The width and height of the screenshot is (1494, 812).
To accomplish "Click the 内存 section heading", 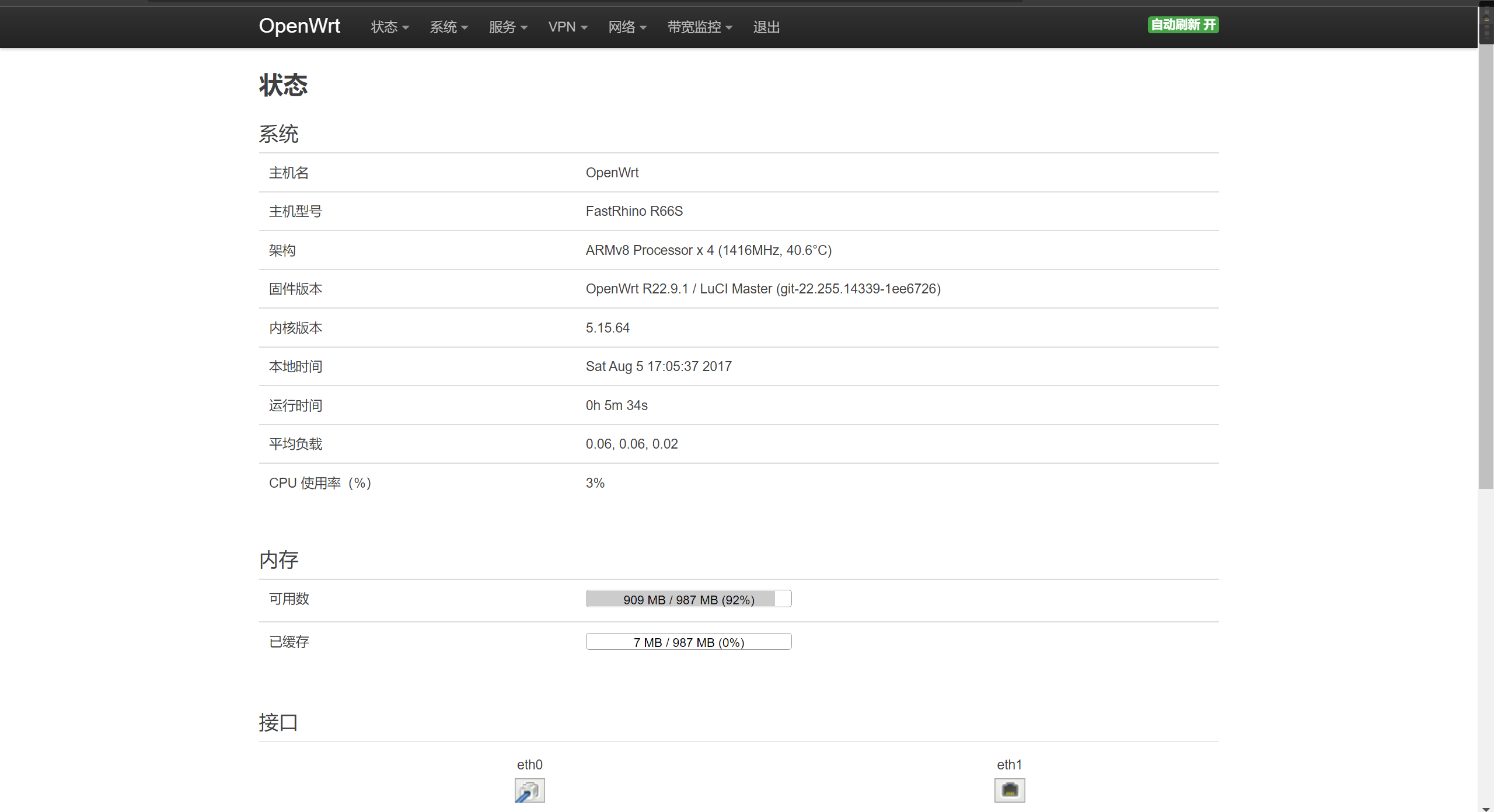I will [279, 560].
